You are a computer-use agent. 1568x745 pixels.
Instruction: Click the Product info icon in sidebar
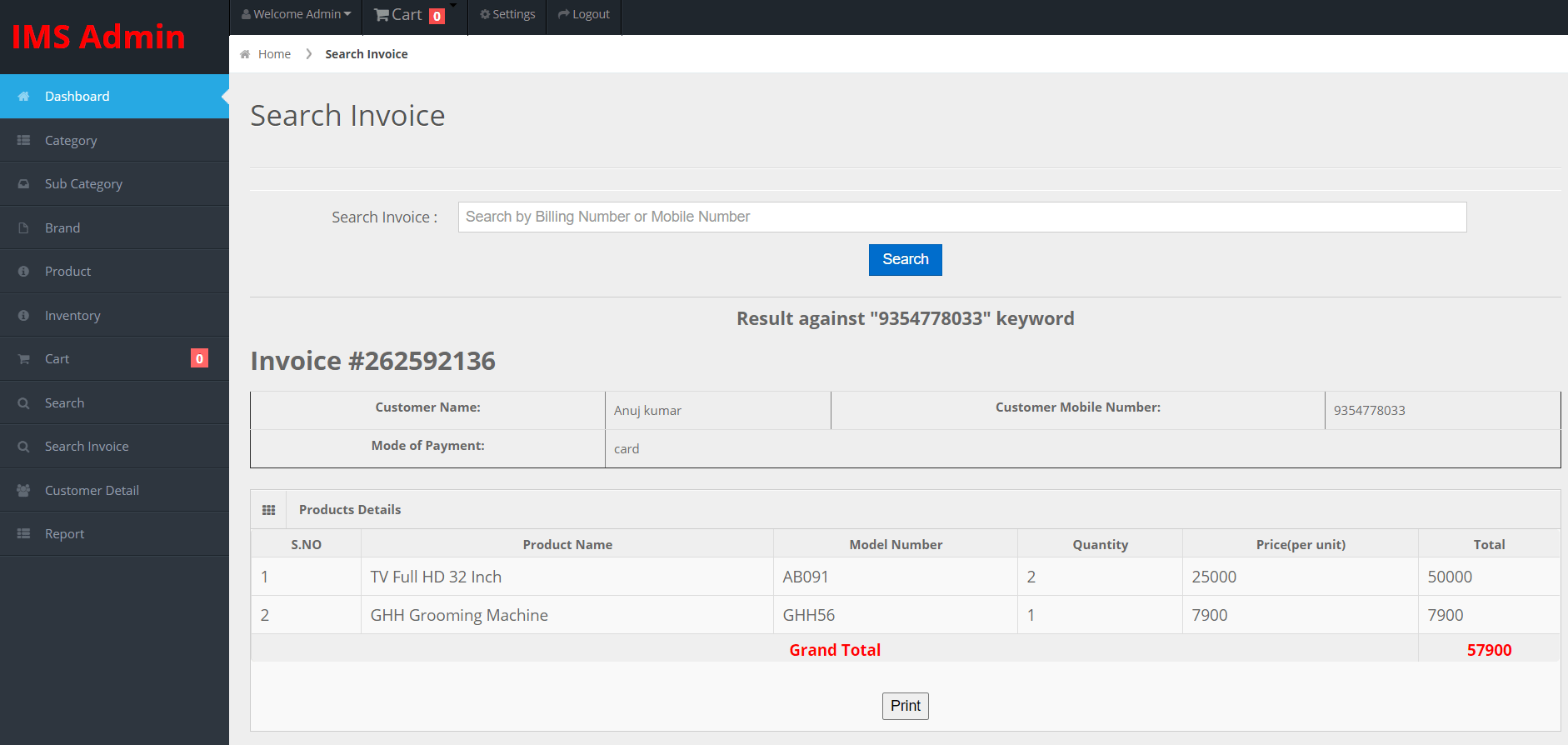point(23,272)
